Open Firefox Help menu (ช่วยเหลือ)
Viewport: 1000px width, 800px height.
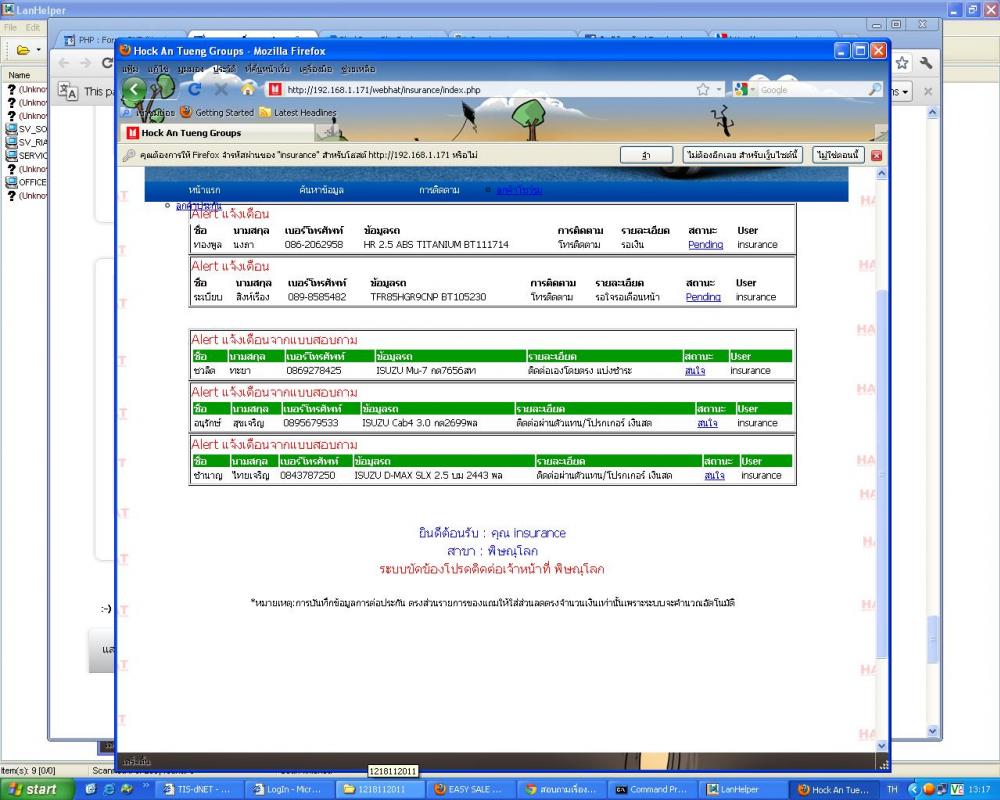[358, 69]
